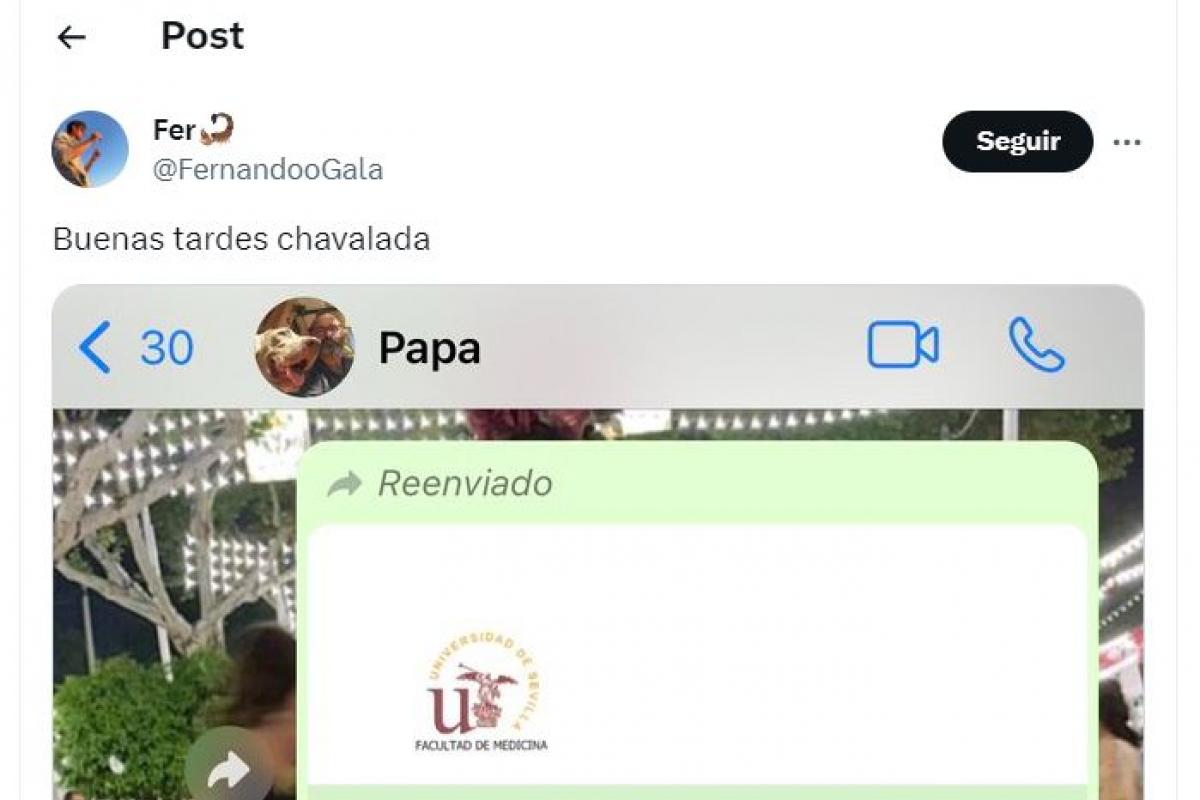The height and width of the screenshot is (800, 1200).
Task: Tap the blue back chevron in the WhatsApp header
Action: point(94,348)
